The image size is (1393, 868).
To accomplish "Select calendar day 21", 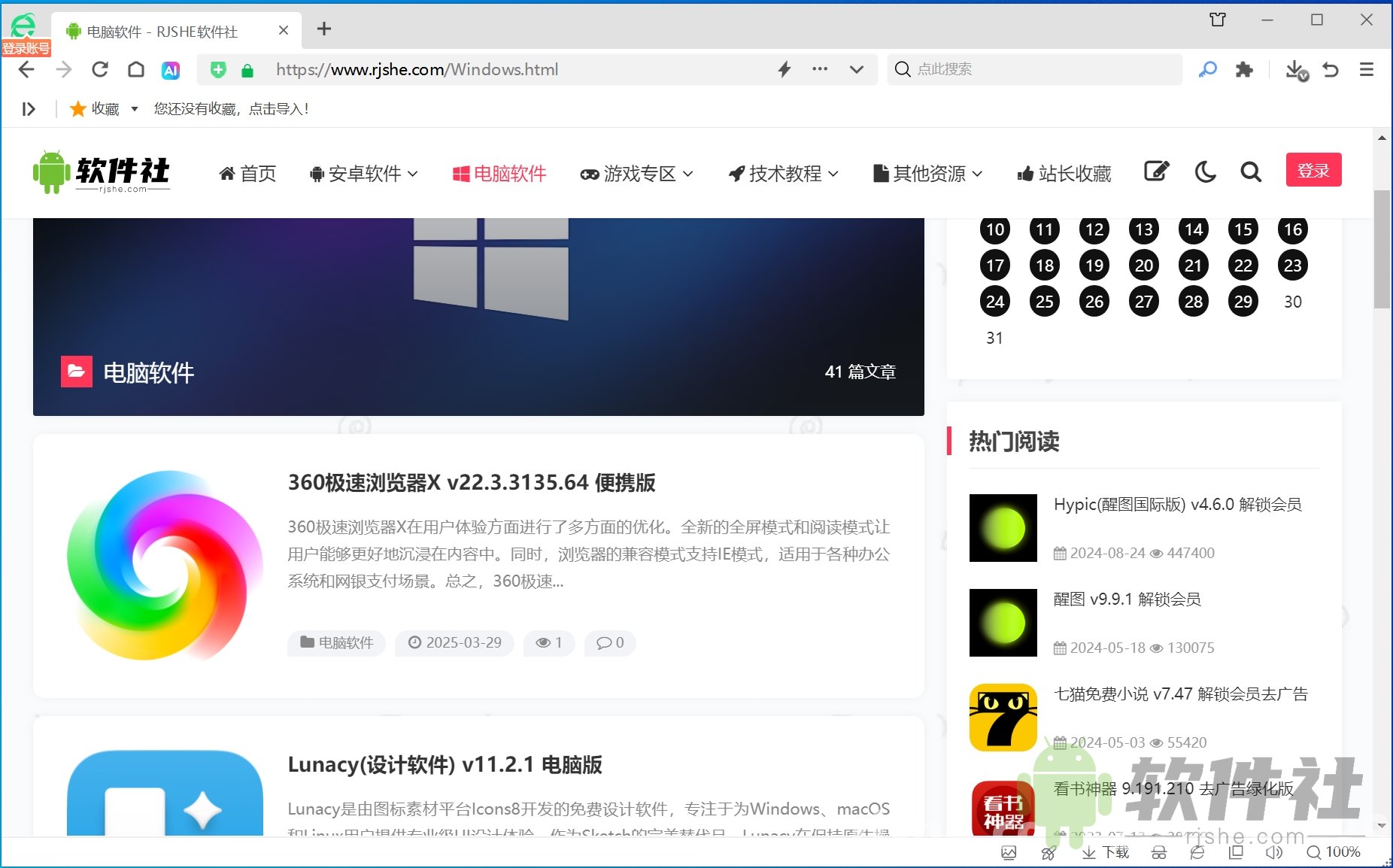I will (x=1194, y=265).
